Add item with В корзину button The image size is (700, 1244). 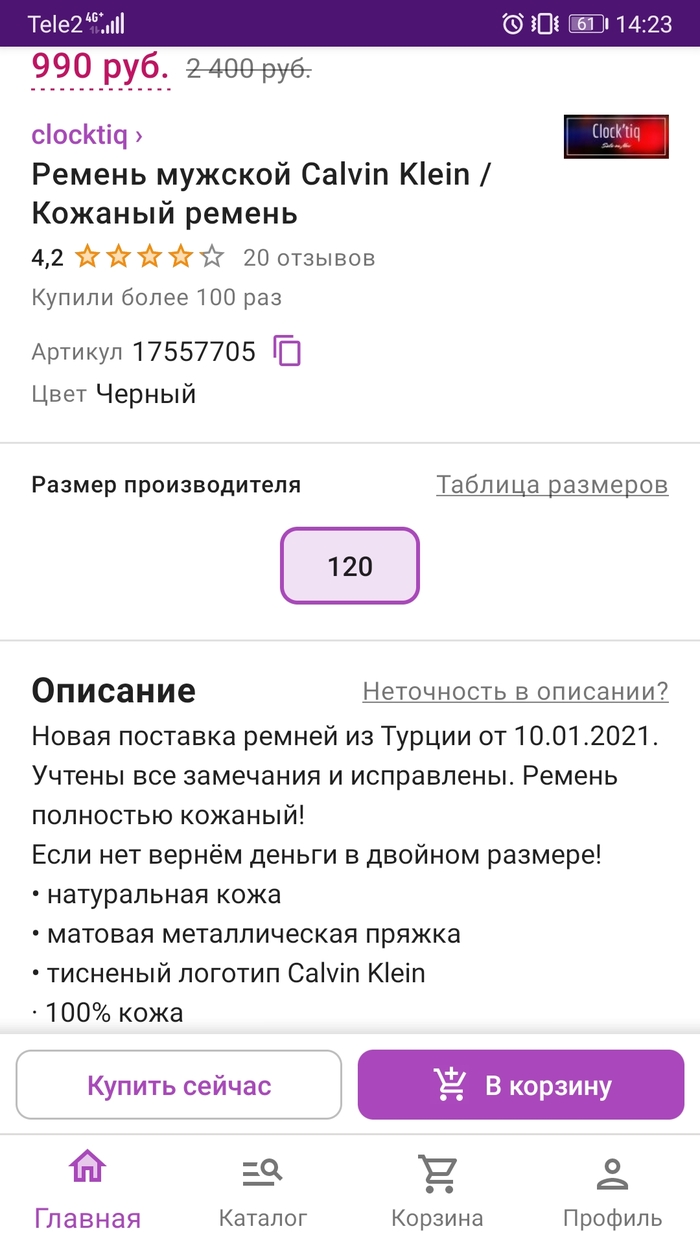point(521,1085)
